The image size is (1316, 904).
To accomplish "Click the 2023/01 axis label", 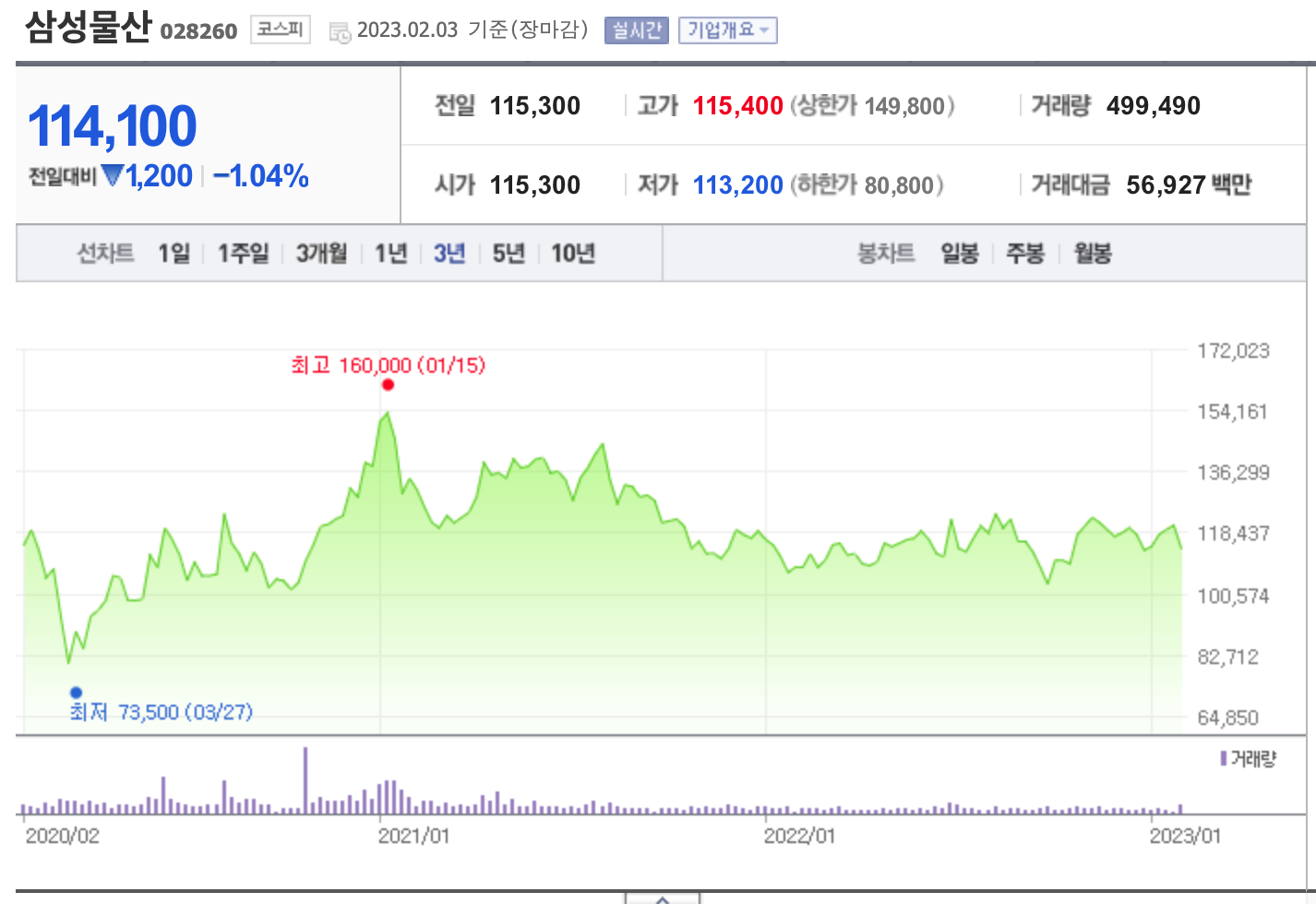I will coord(1185,836).
